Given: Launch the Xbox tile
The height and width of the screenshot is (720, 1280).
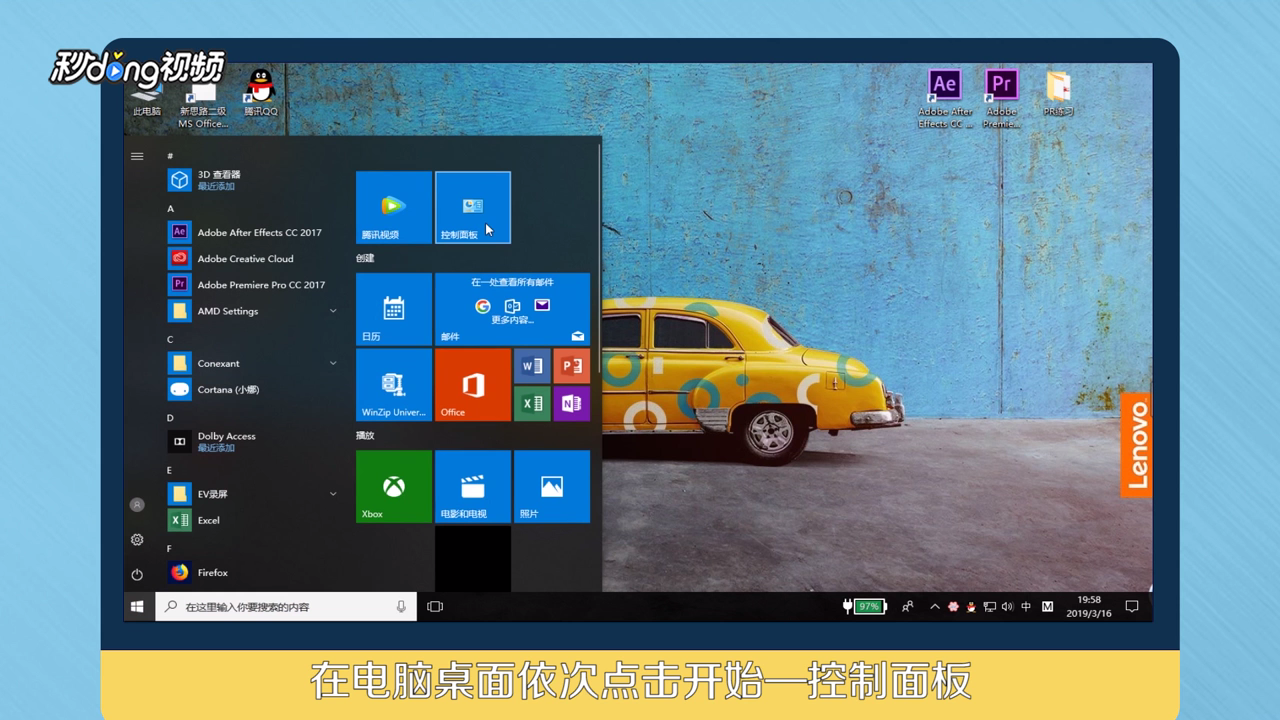Looking at the screenshot, I should (394, 486).
